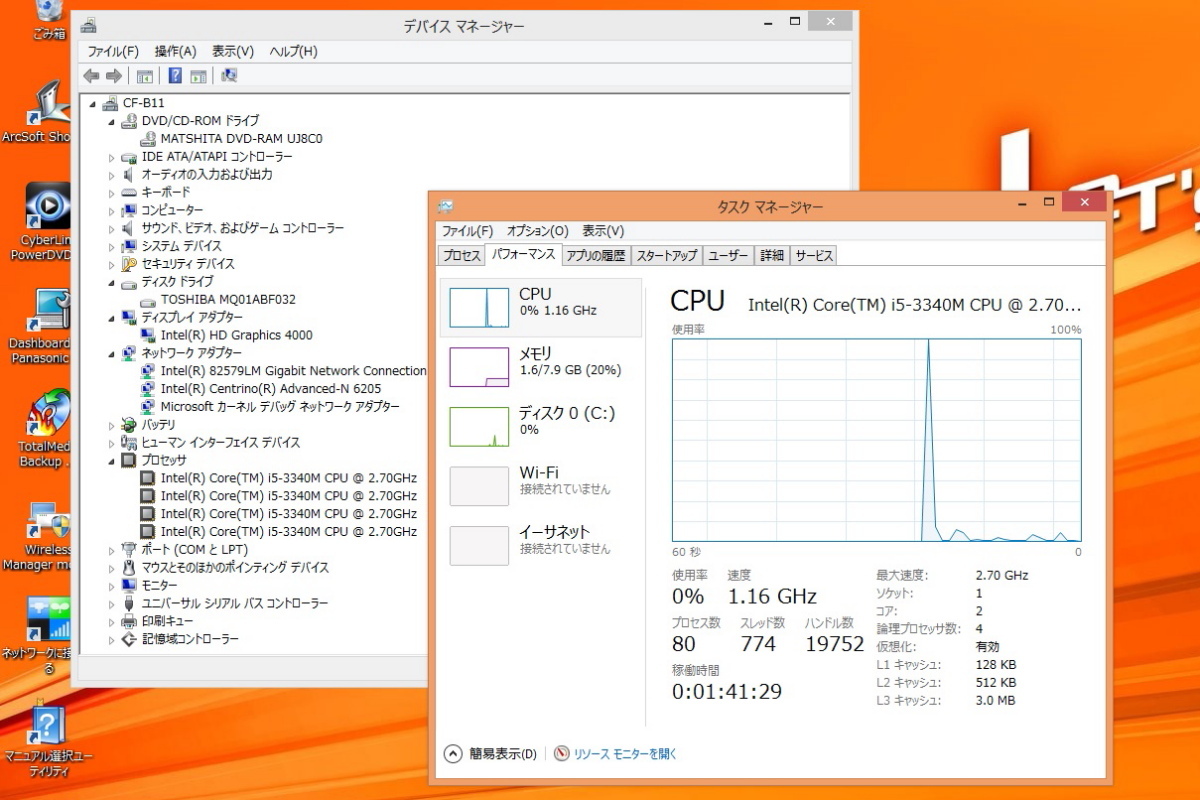Open the Recycle Bin desktop icon
Viewport: 1200px width, 800px height.
click(48, 20)
